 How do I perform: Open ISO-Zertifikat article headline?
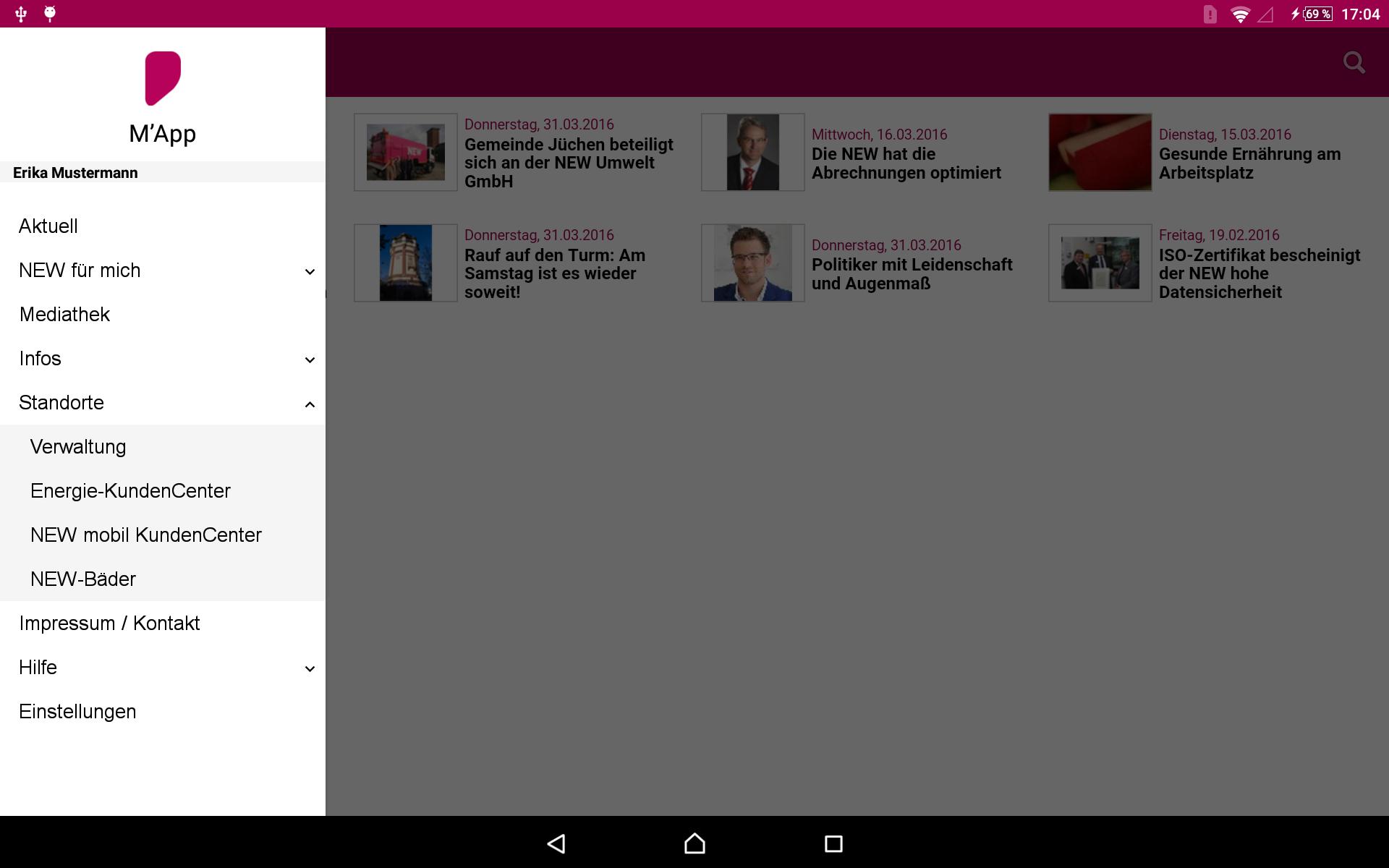1259,273
